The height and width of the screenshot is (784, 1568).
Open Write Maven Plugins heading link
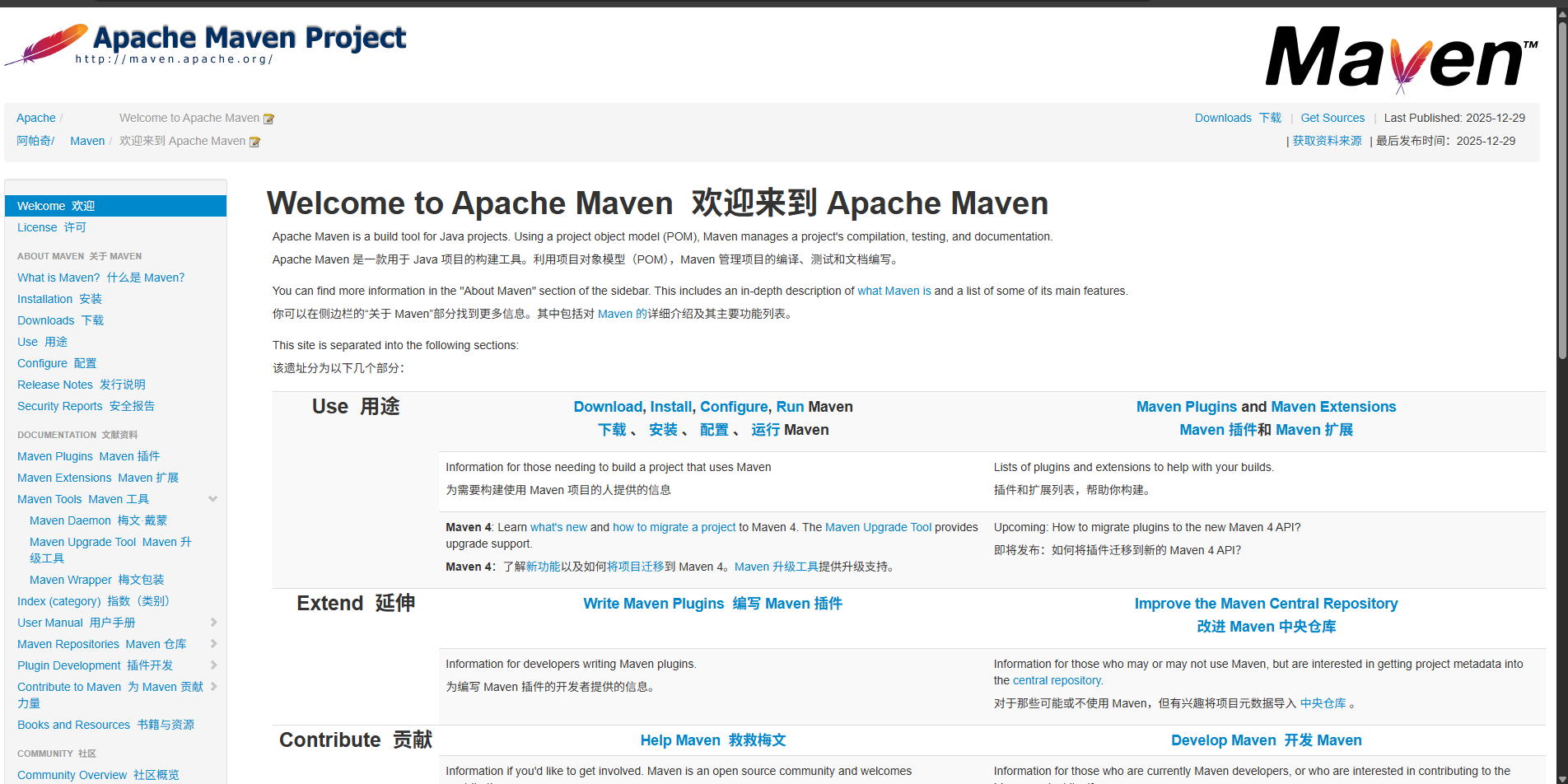(x=712, y=604)
